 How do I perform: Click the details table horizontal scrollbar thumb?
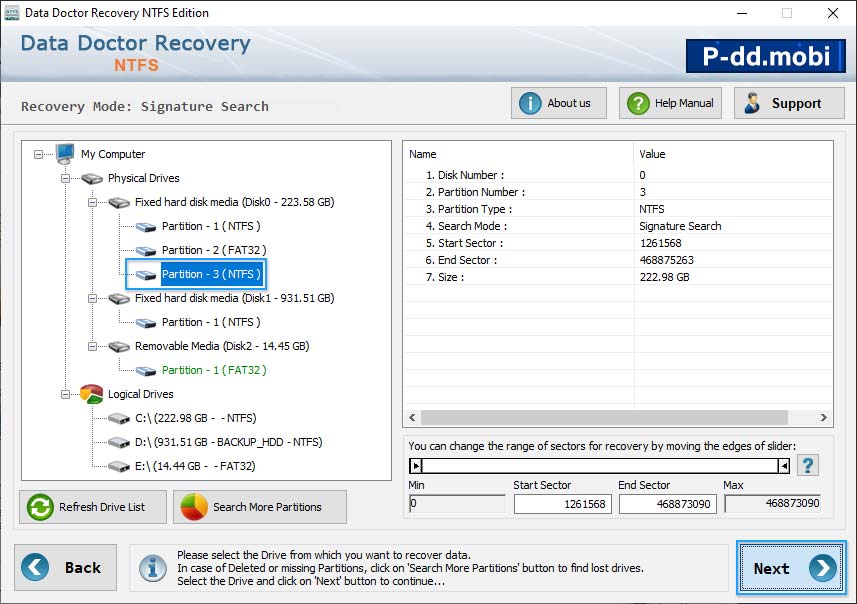[x=604, y=418]
